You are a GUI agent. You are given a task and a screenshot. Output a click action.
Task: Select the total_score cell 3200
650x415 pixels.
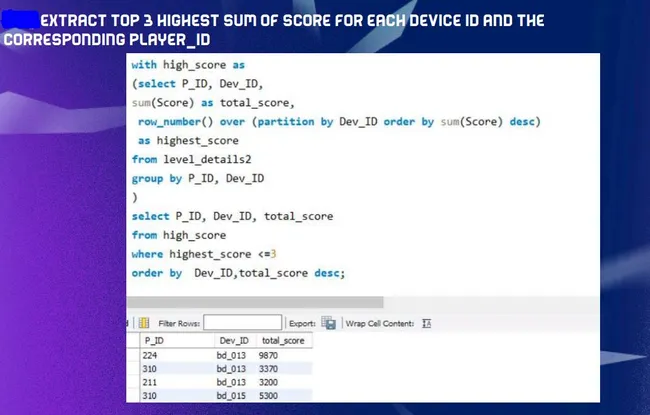(284, 382)
